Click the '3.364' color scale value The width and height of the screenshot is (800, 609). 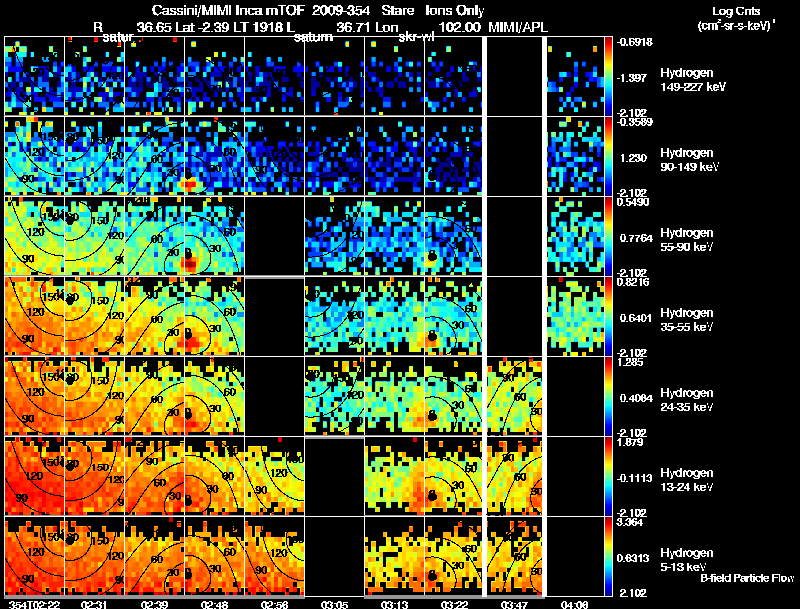point(630,522)
